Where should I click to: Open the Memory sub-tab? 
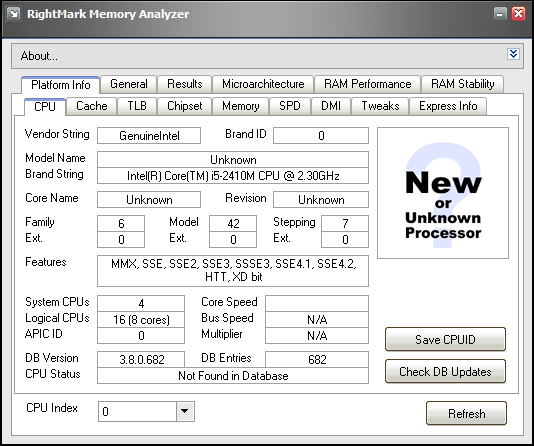point(241,106)
